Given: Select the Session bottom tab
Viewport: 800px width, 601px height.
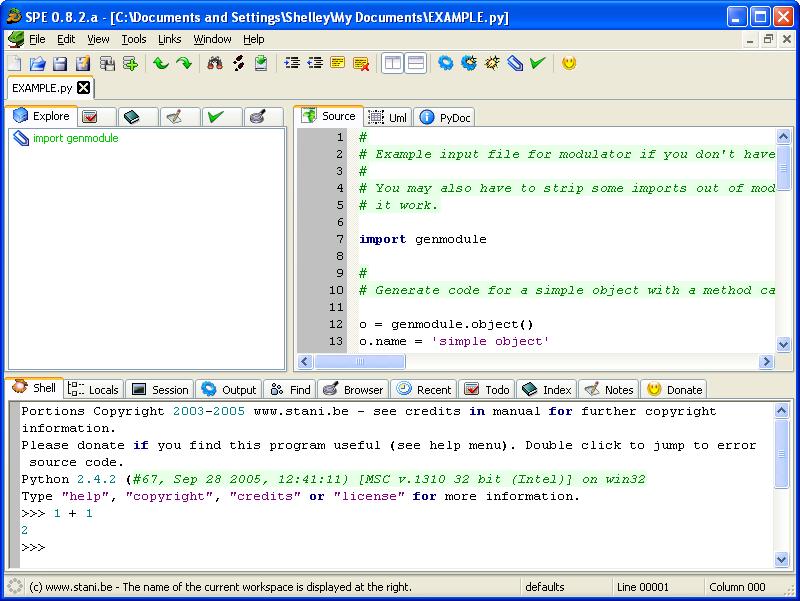Looking at the screenshot, I should [160, 390].
